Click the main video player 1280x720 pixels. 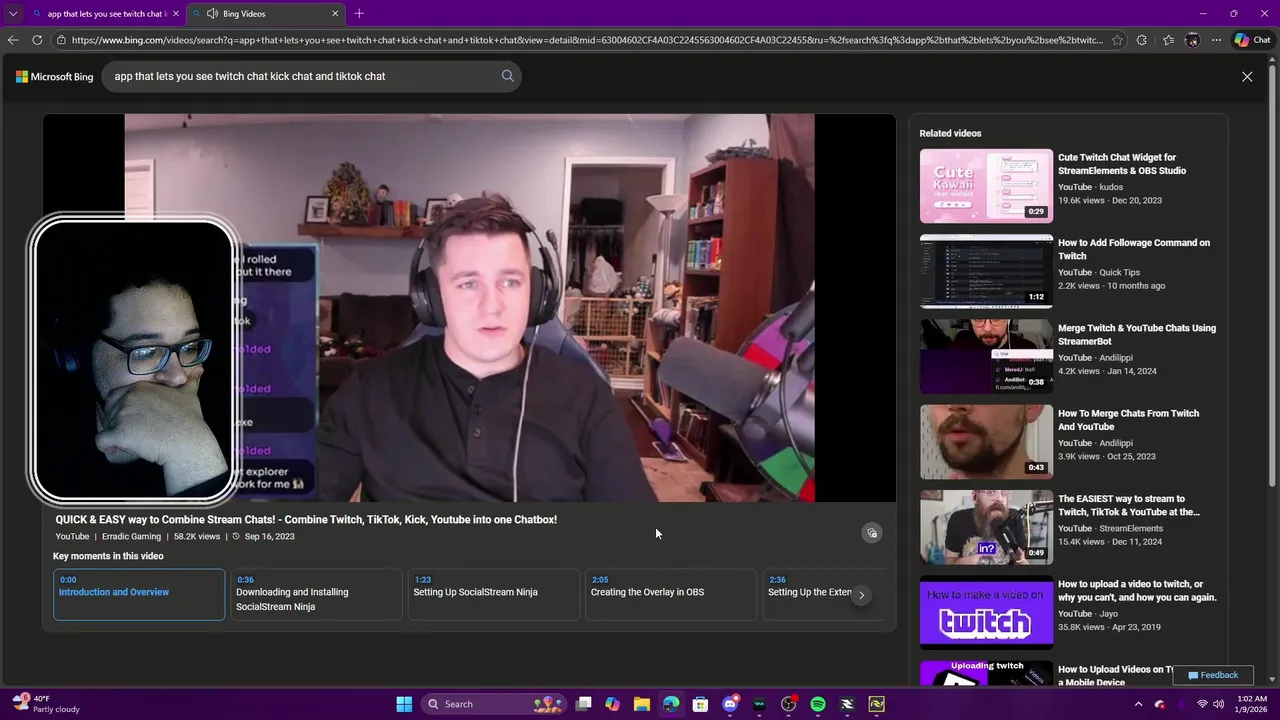(x=469, y=308)
